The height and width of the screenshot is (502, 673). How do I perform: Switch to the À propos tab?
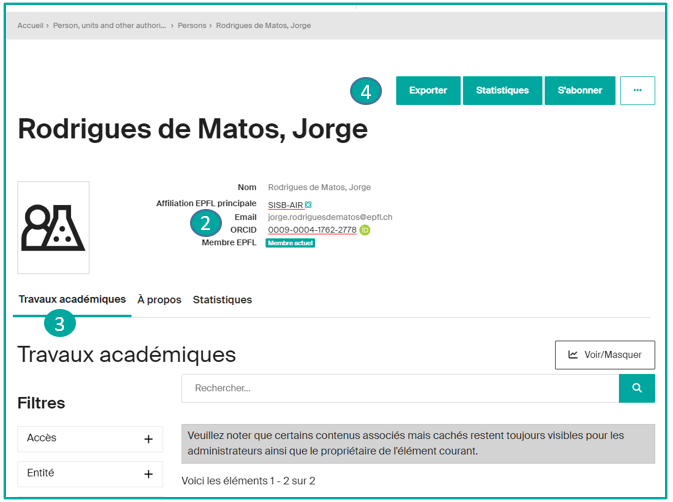point(159,300)
